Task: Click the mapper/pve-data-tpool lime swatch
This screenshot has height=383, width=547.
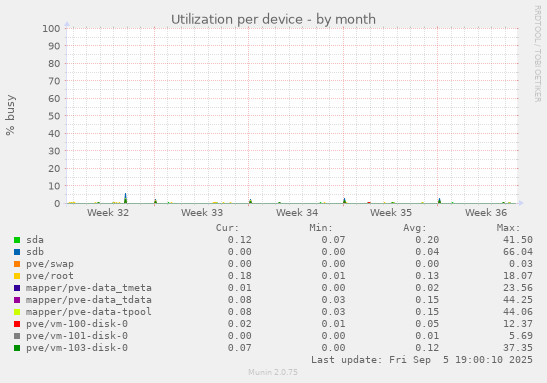Action: click(17, 312)
